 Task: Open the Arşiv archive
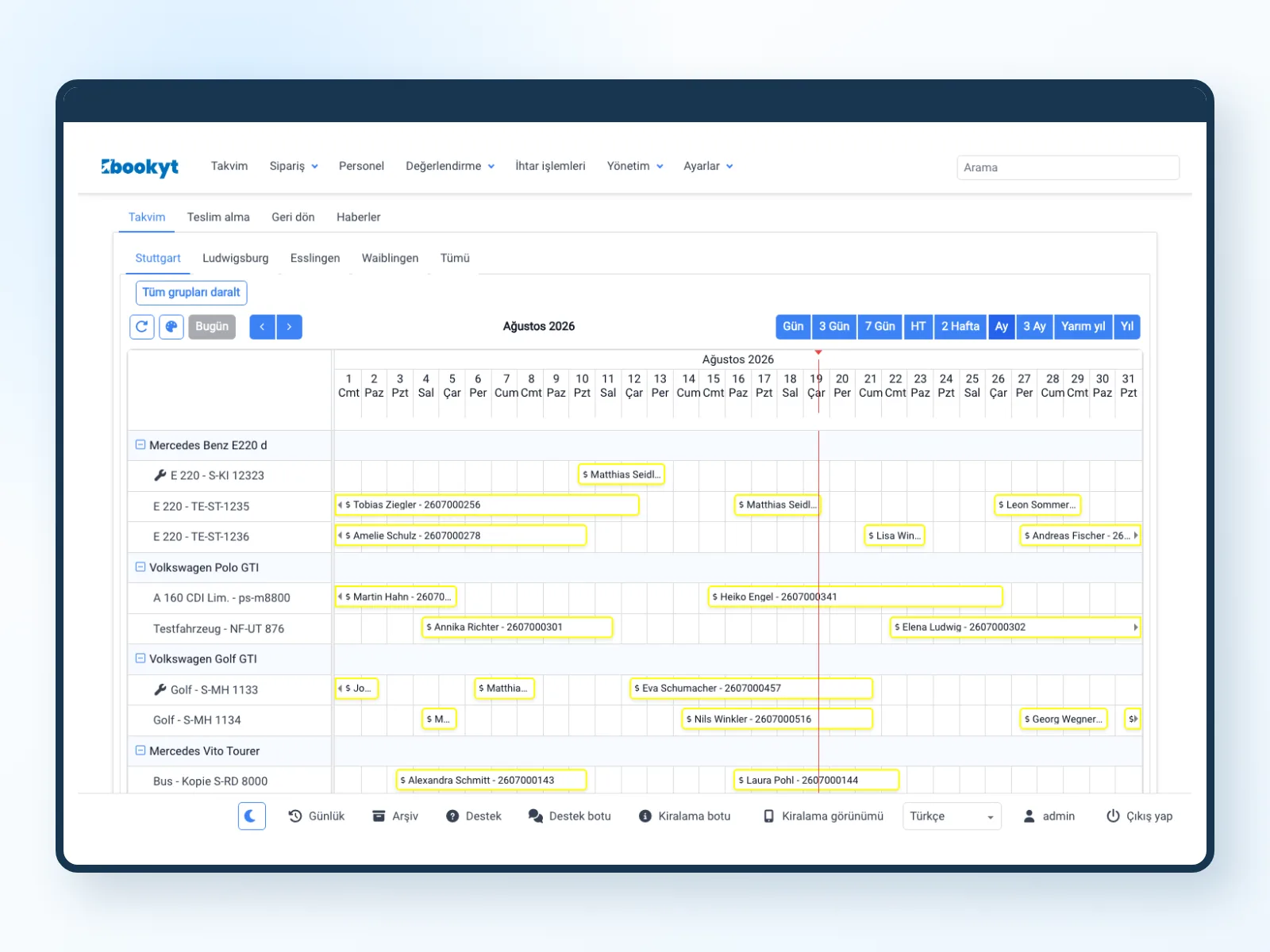pos(395,816)
